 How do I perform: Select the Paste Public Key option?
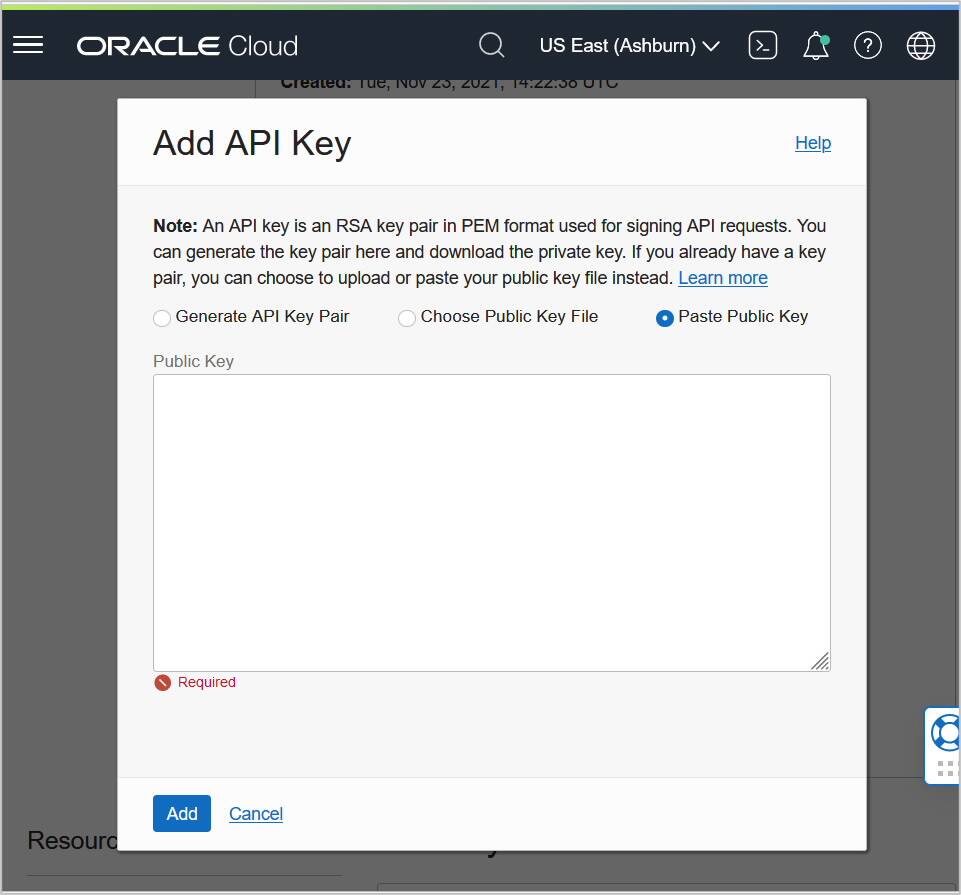(x=665, y=318)
